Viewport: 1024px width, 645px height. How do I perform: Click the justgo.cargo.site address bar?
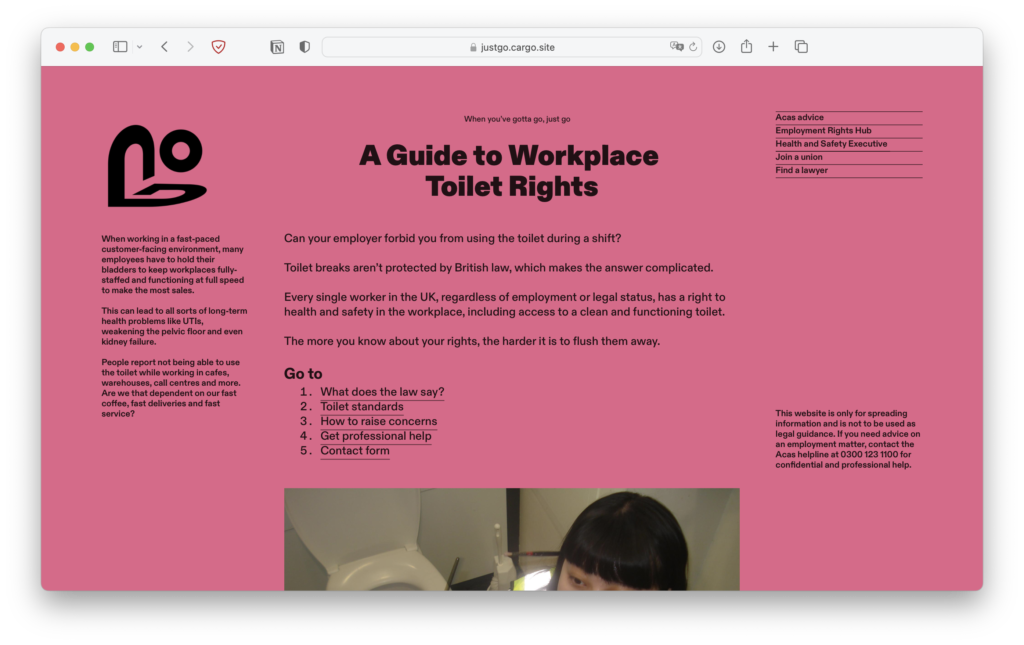tap(512, 47)
